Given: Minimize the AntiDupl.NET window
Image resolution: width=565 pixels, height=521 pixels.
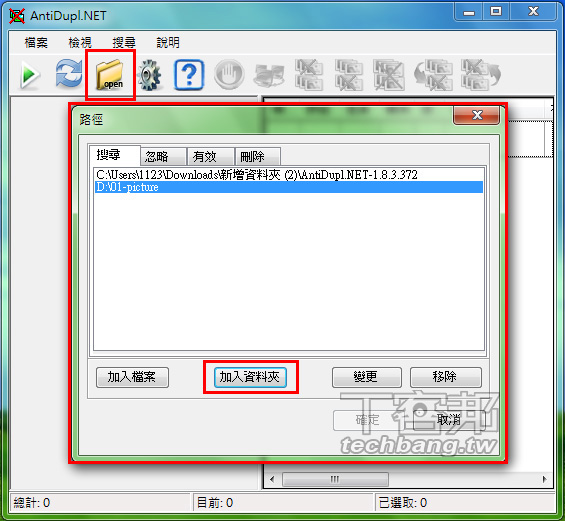Looking at the screenshot, I should click(x=469, y=12).
